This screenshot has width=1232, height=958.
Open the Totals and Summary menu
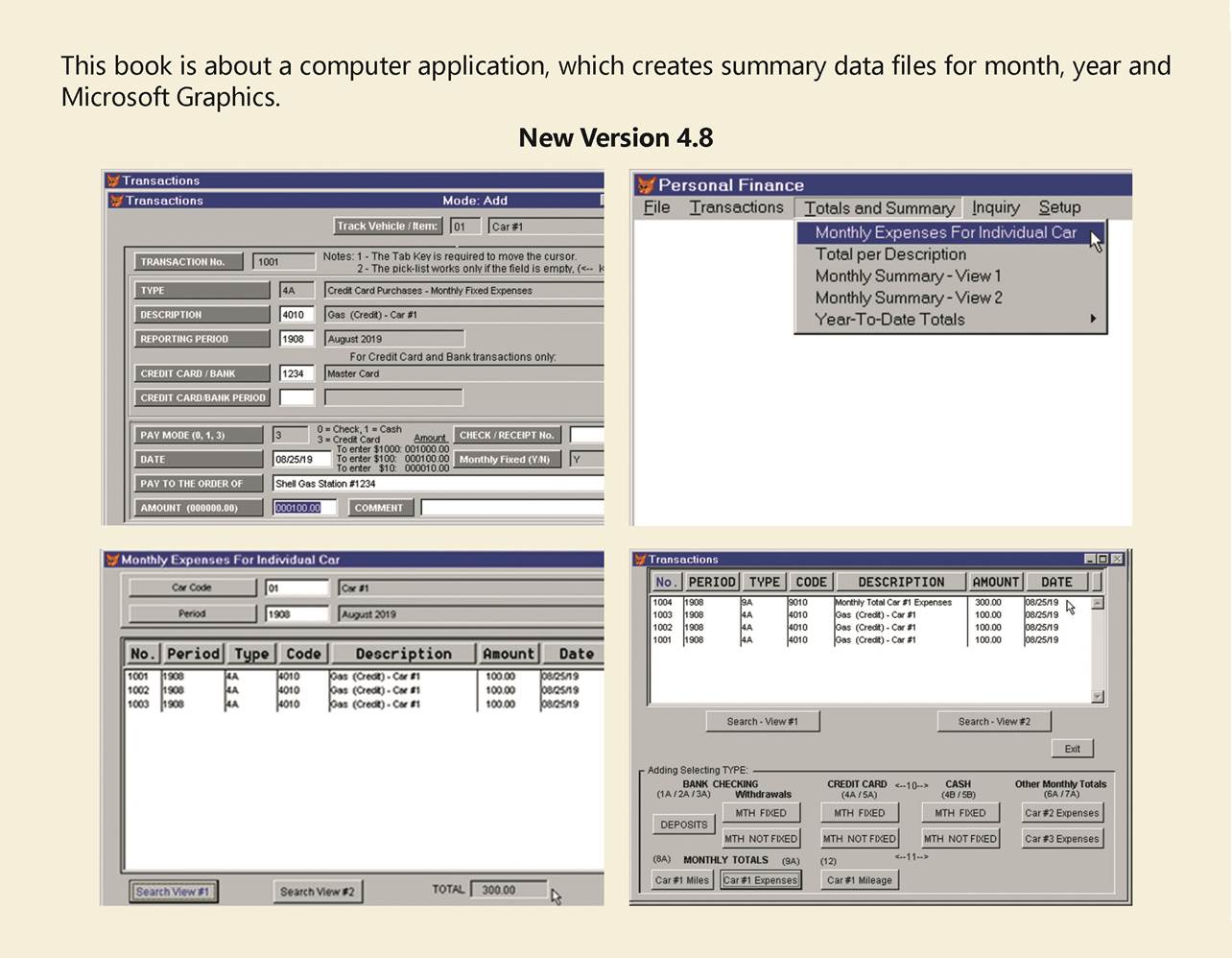(879, 208)
